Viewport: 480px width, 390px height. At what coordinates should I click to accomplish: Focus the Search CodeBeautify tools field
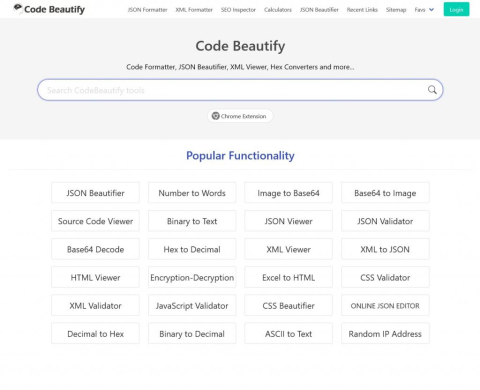(240, 90)
